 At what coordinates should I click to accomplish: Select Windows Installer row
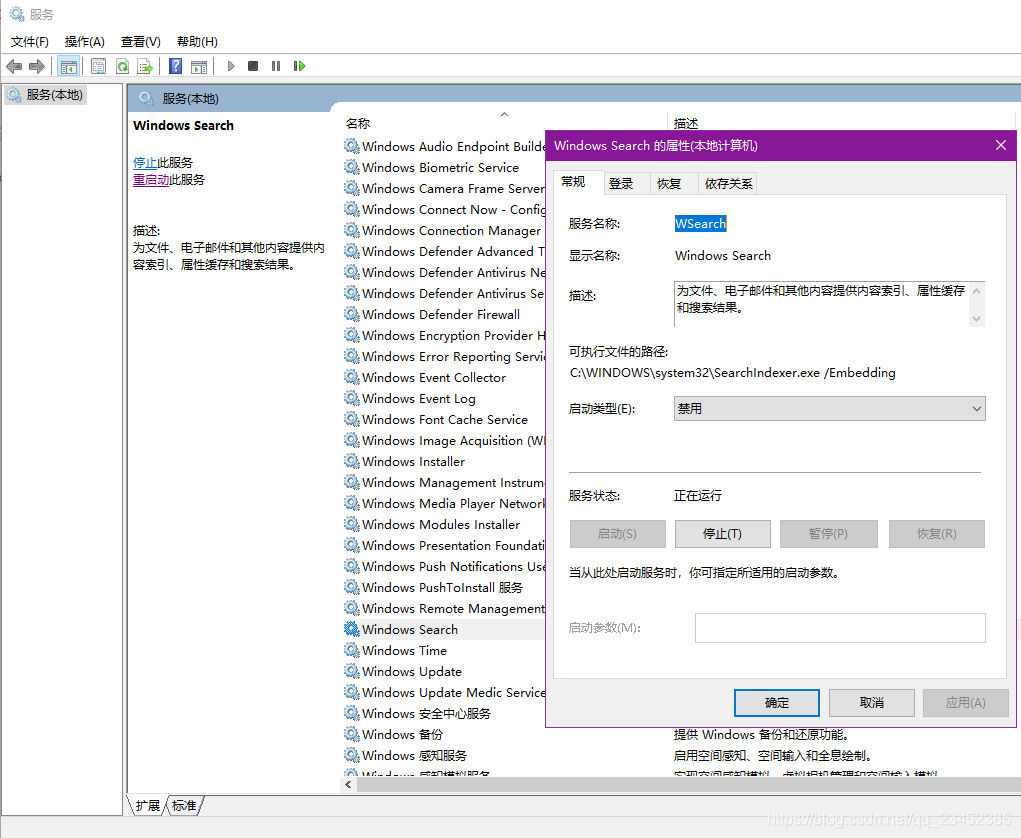445,462
